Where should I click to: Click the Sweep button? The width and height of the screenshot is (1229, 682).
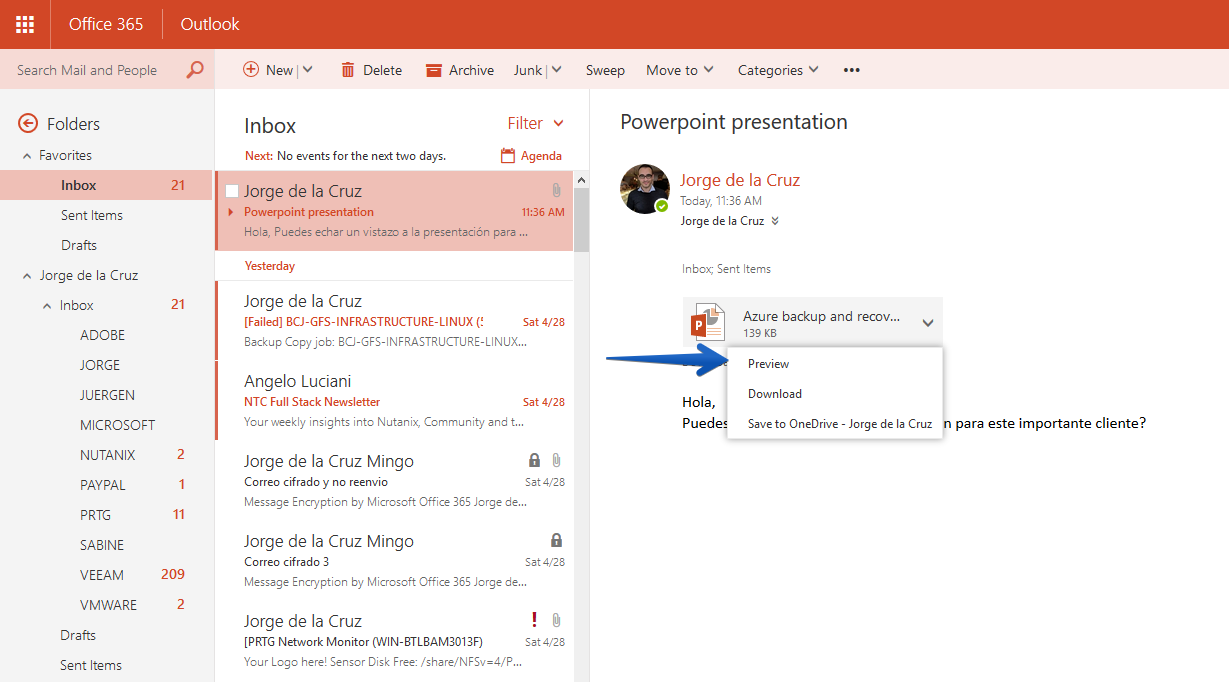[x=605, y=70]
